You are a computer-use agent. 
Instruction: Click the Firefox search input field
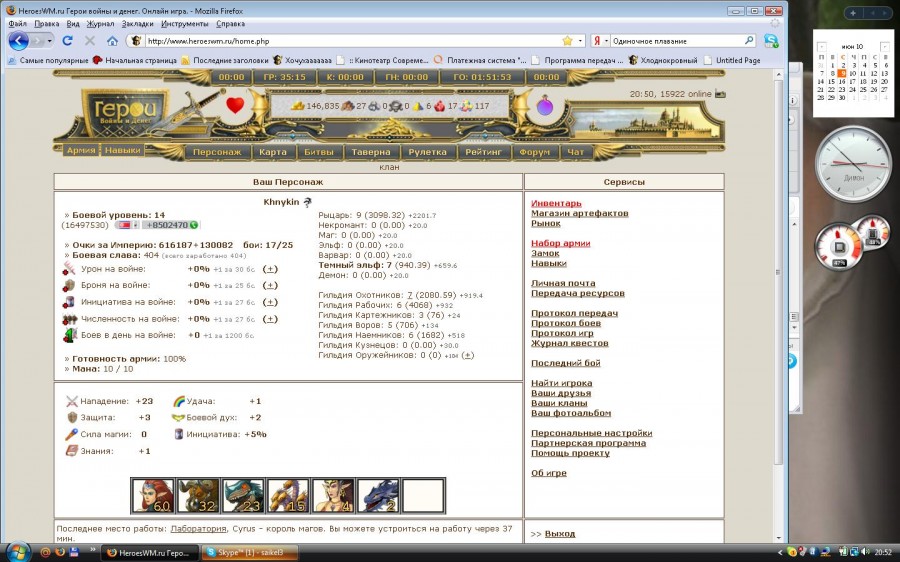pos(677,41)
